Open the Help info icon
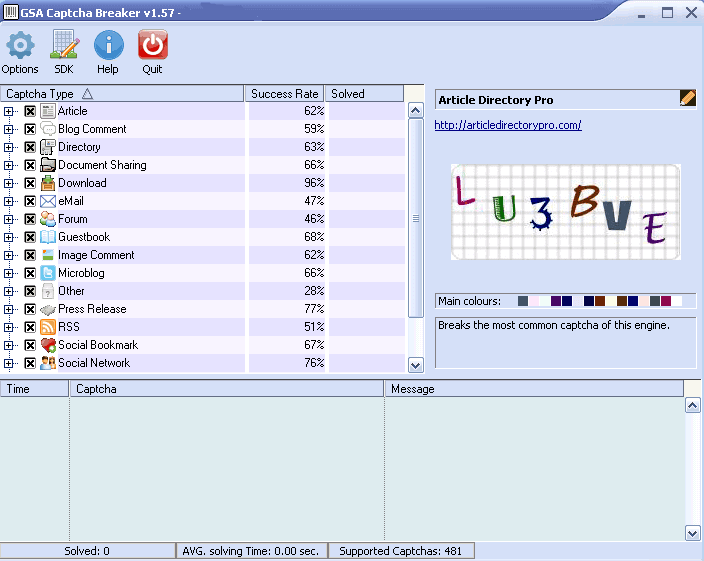The width and height of the screenshot is (704, 561). (108, 45)
